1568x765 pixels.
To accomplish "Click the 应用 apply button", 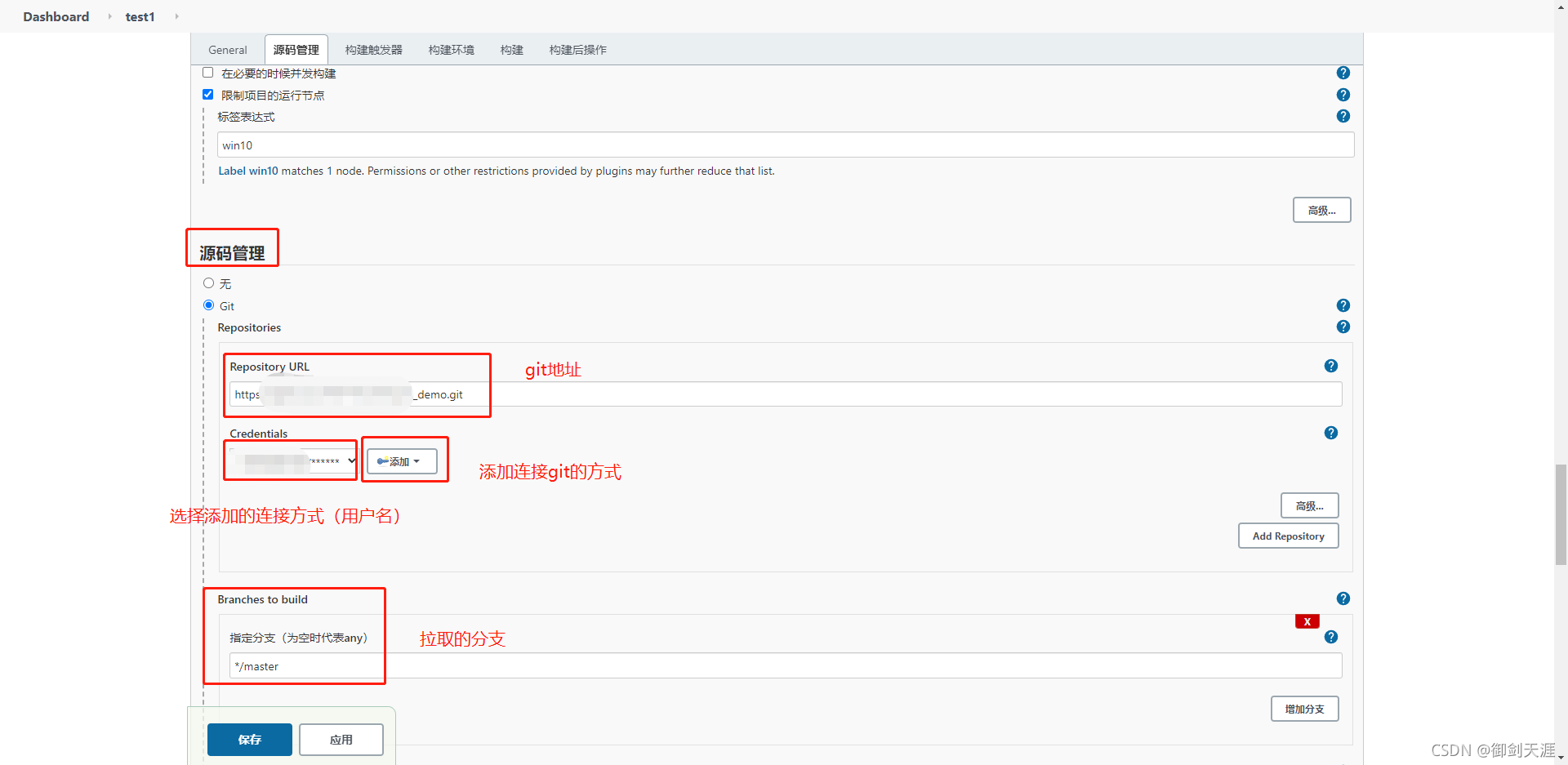I will 341,740.
